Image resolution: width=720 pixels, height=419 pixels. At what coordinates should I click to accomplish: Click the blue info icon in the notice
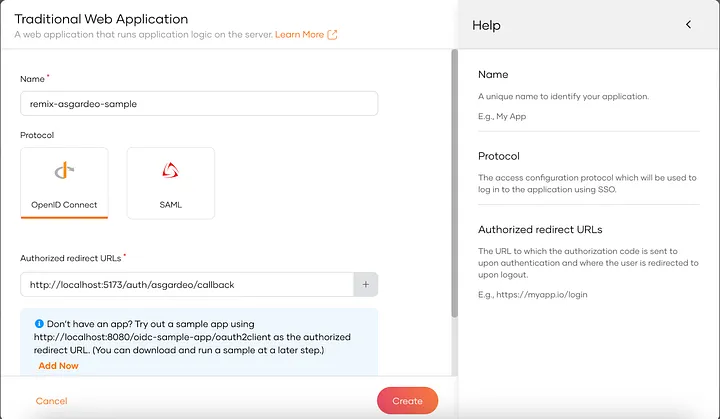click(39, 324)
